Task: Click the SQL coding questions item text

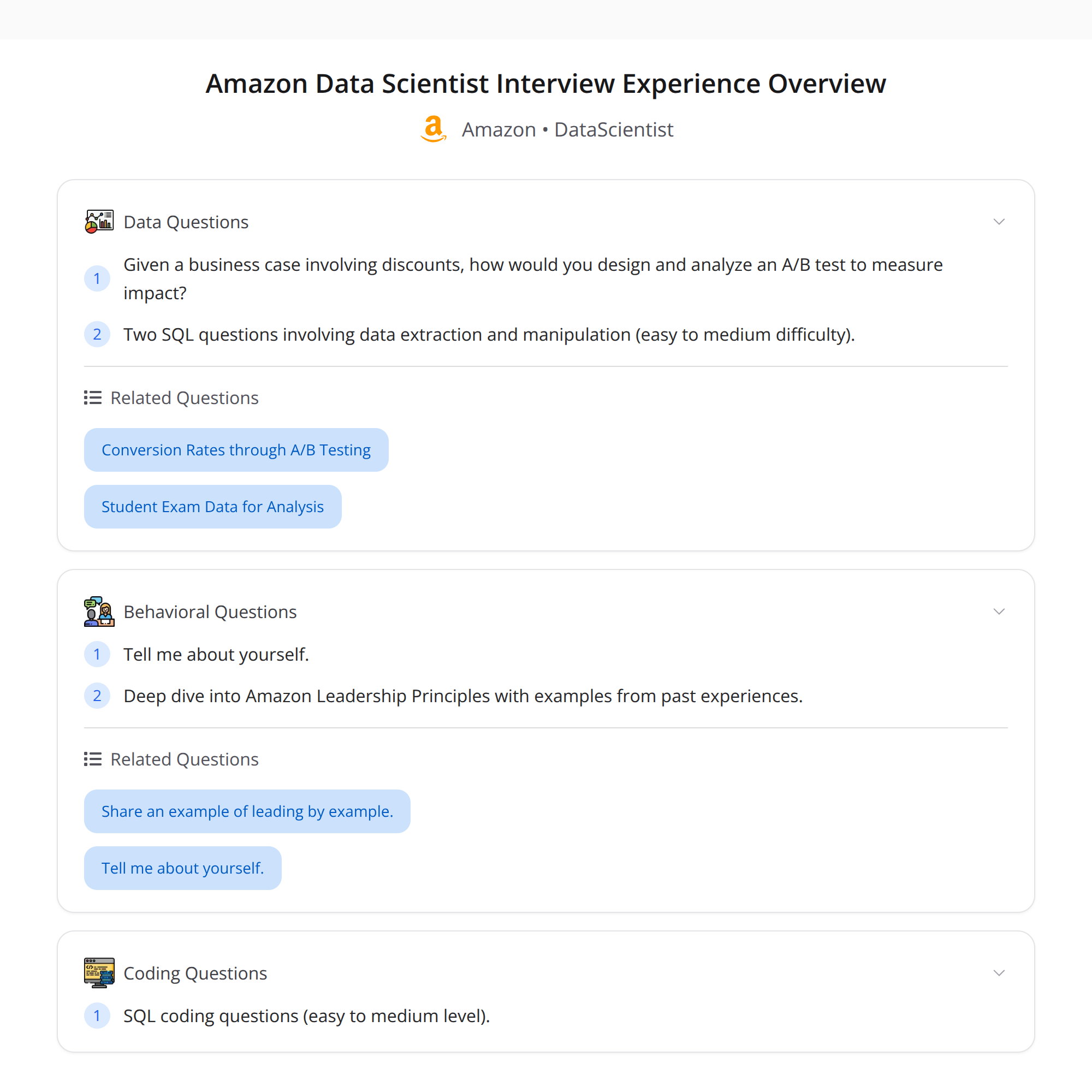Action: (306, 1016)
